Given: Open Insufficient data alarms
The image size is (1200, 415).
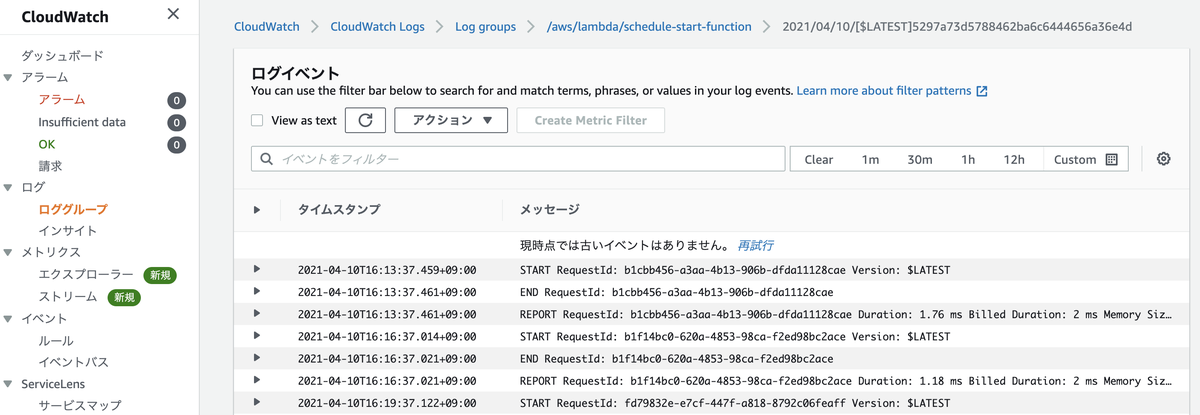Looking at the screenshot, I should click(x=82, y=122).
